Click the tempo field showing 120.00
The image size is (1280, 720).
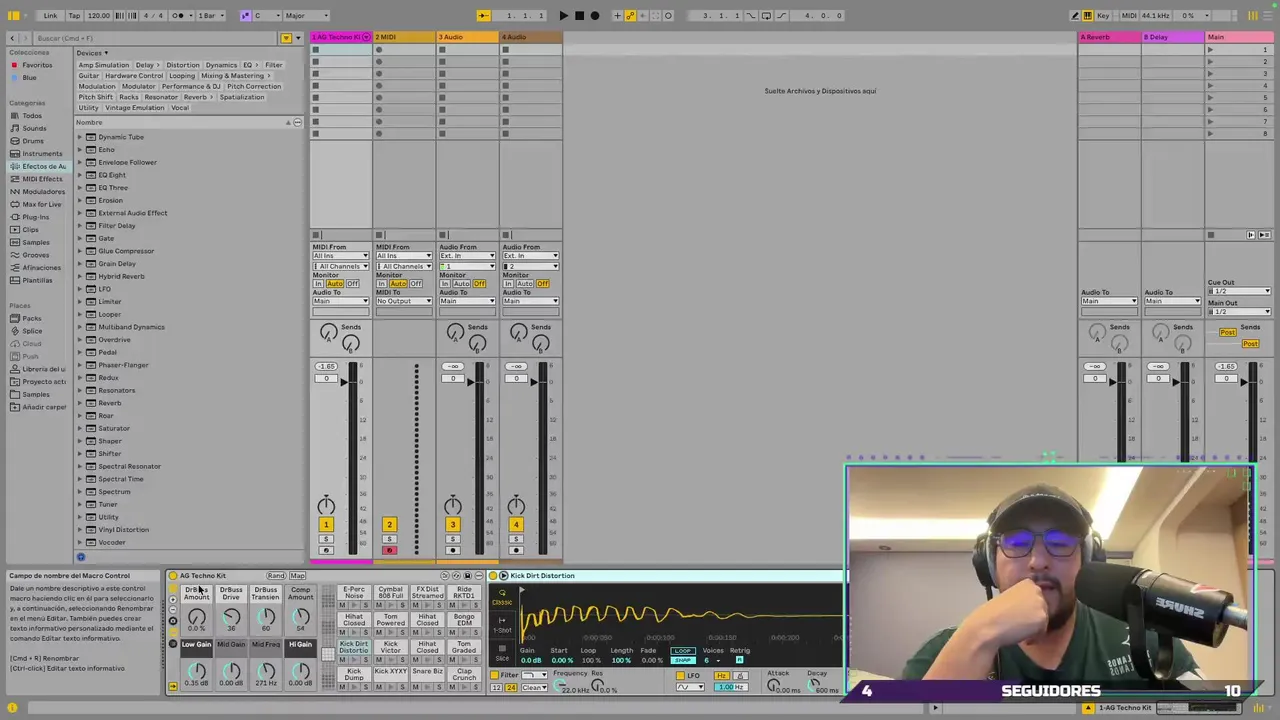98,15
